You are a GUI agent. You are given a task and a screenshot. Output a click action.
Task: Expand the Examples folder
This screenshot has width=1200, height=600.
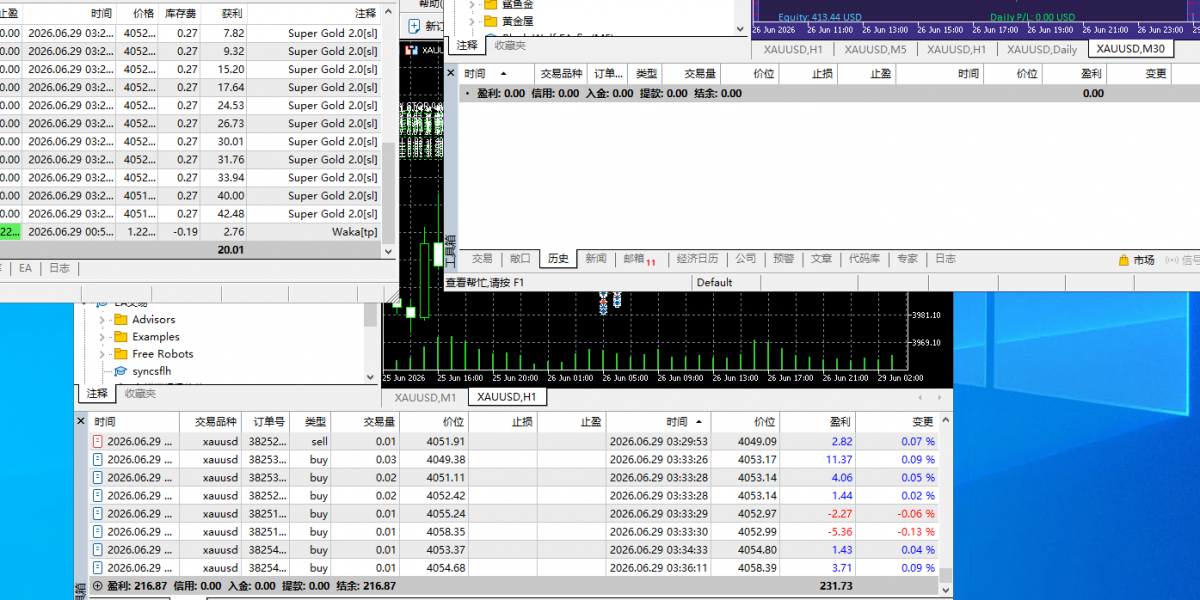click(x=101, y=336)
